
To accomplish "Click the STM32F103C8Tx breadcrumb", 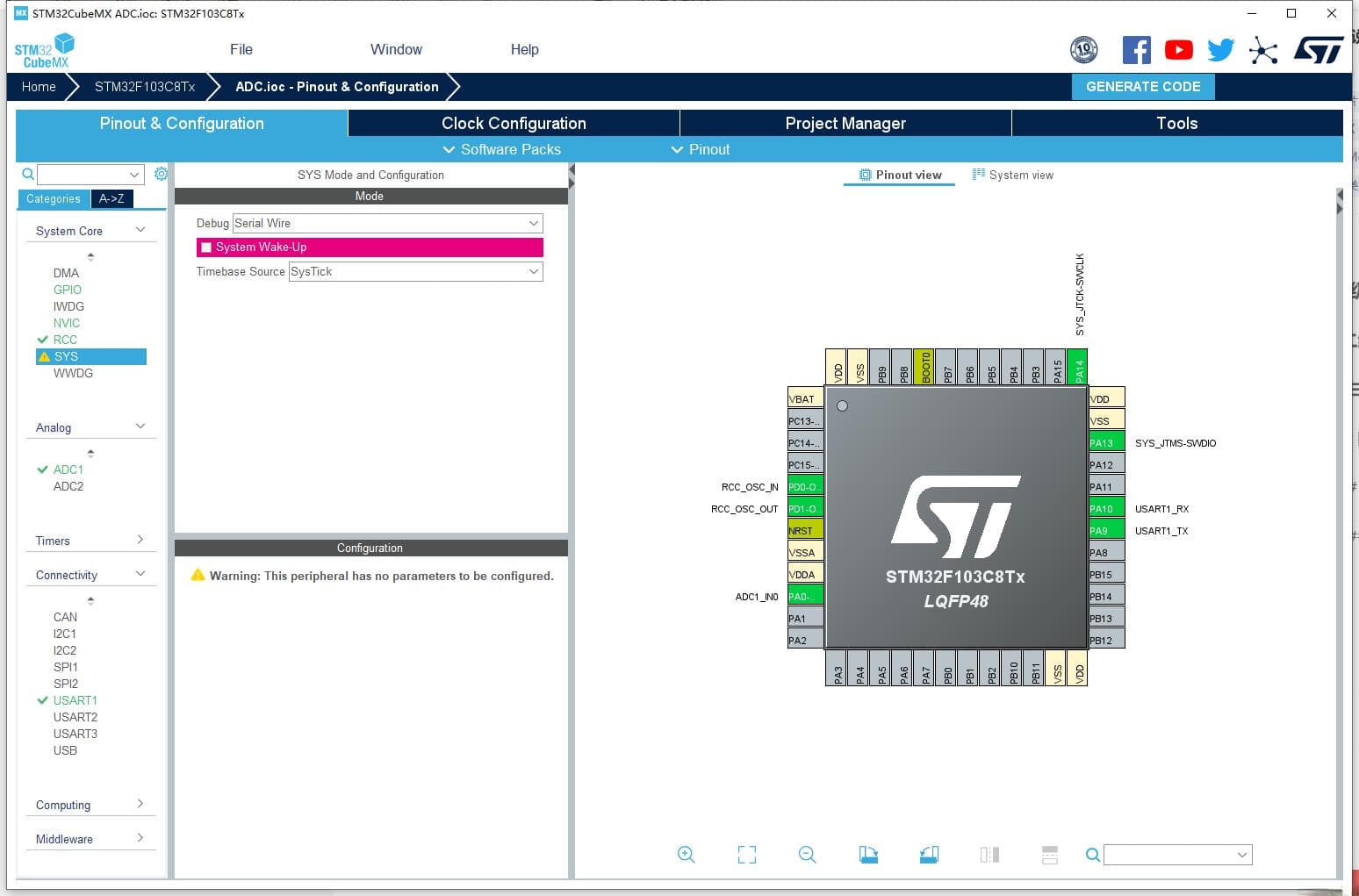I will click(x=145, y=86).
